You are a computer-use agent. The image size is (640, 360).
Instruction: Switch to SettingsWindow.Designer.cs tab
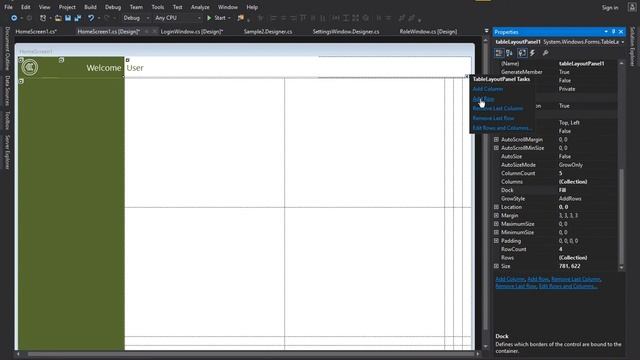click(x=346, y=31)
